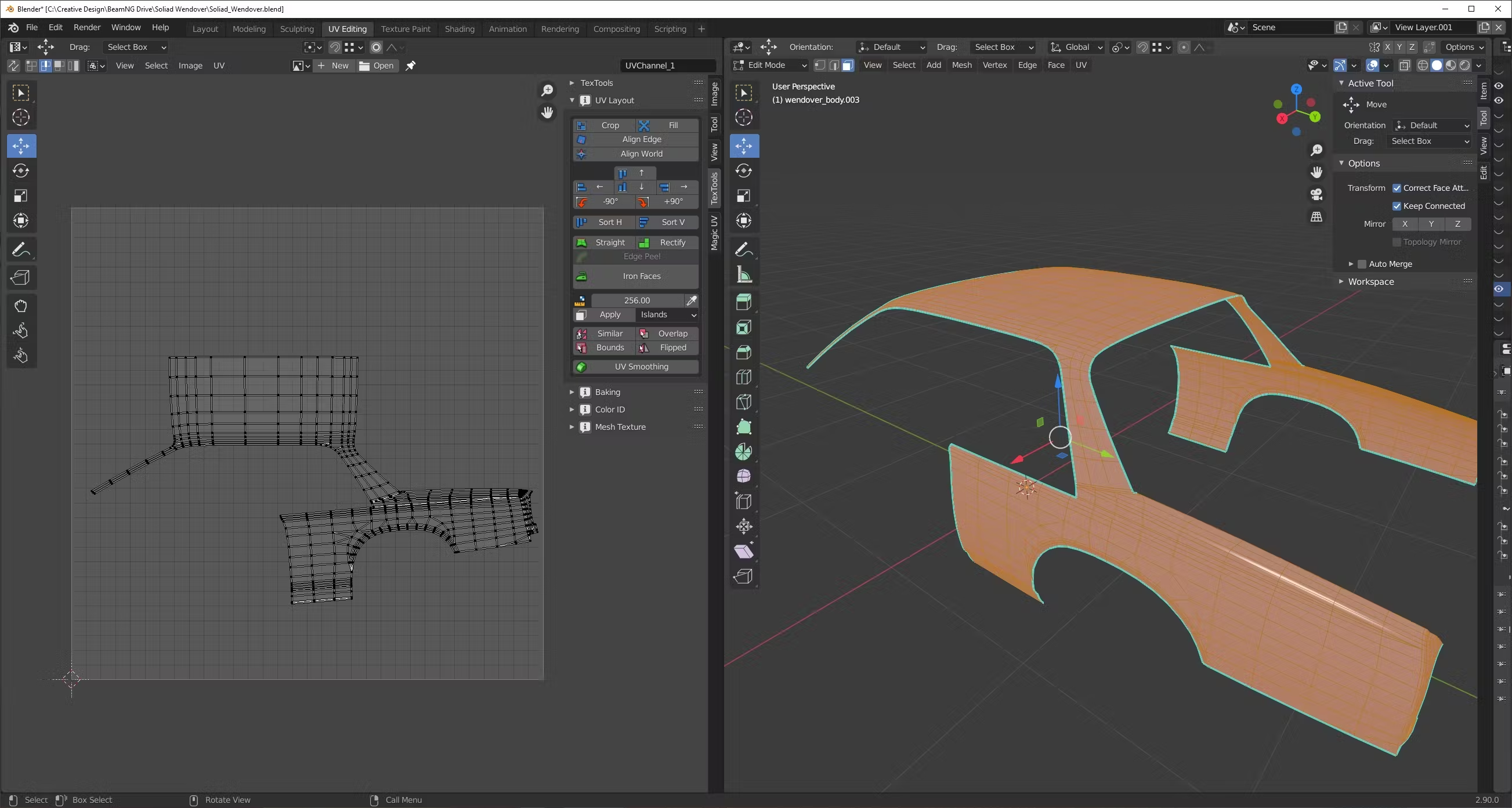Screen dimensions: 1512x808
Task: Select the Annotate tool in 3D viewport
Action: (x=744, y=249)
